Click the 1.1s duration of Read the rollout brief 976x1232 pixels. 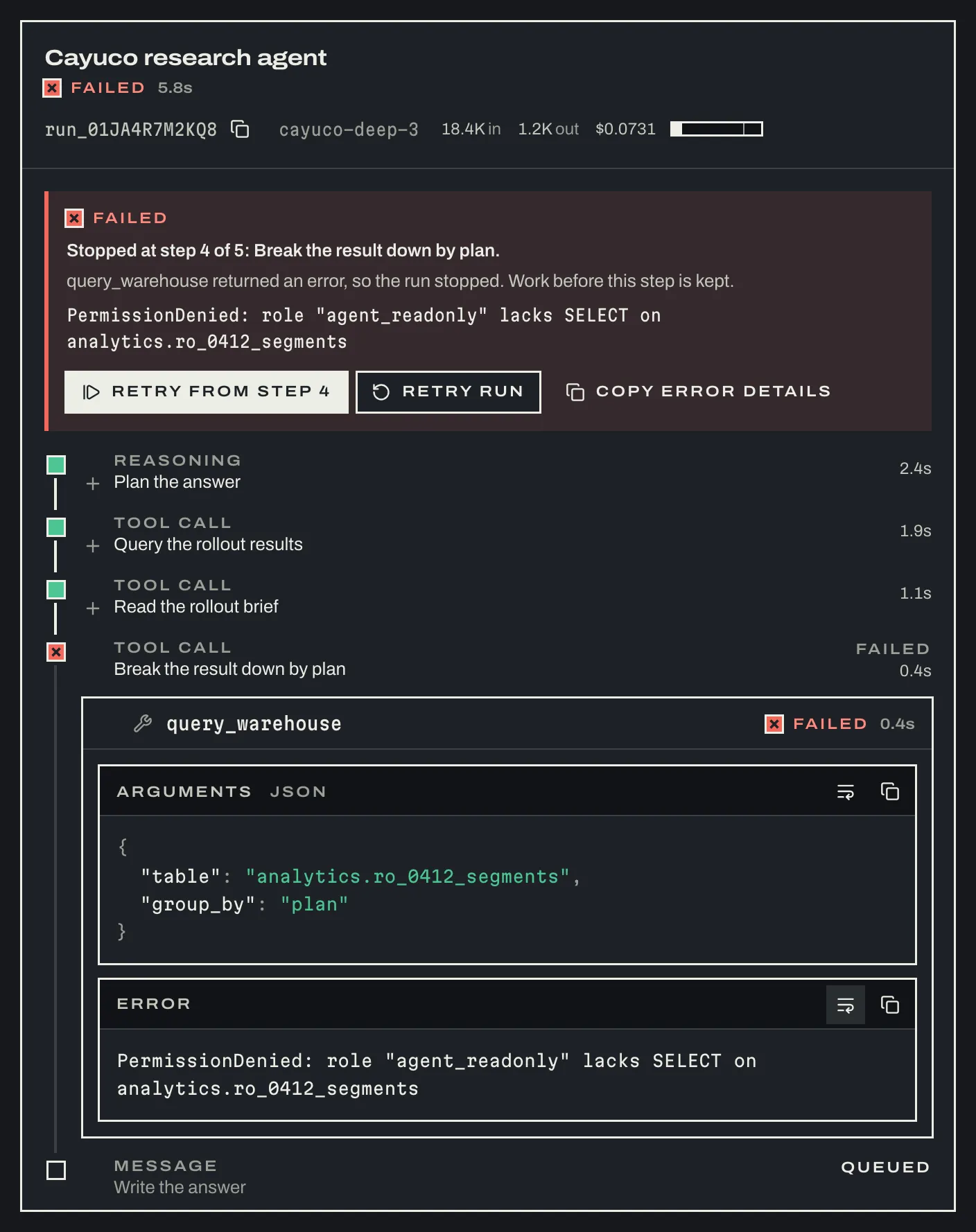click(915, 593)
